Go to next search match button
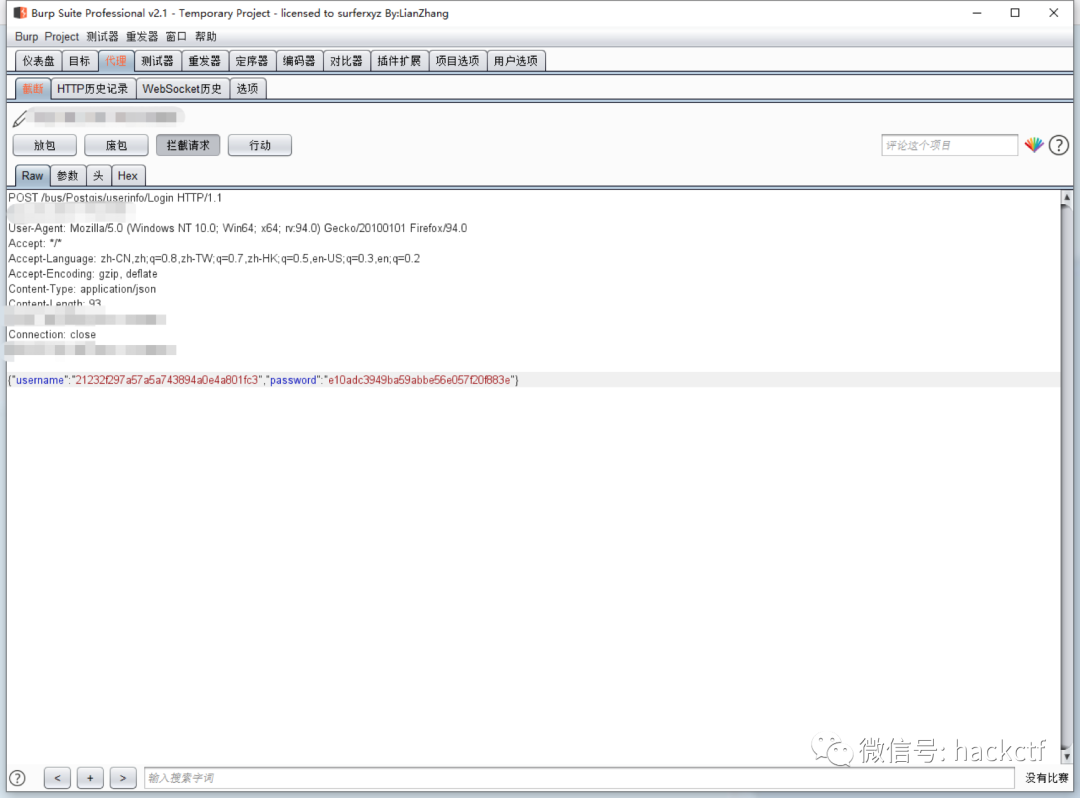Image resolution: width=1080 pixels, height=798 pixels. 123,778
